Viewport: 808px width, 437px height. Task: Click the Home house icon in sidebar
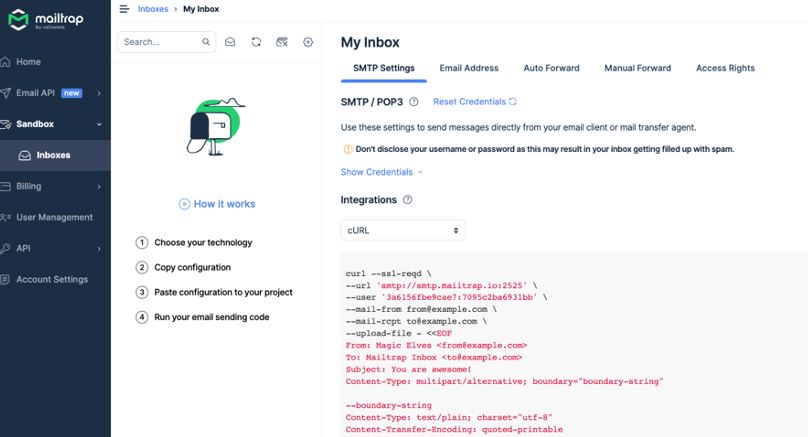(5, 62)
